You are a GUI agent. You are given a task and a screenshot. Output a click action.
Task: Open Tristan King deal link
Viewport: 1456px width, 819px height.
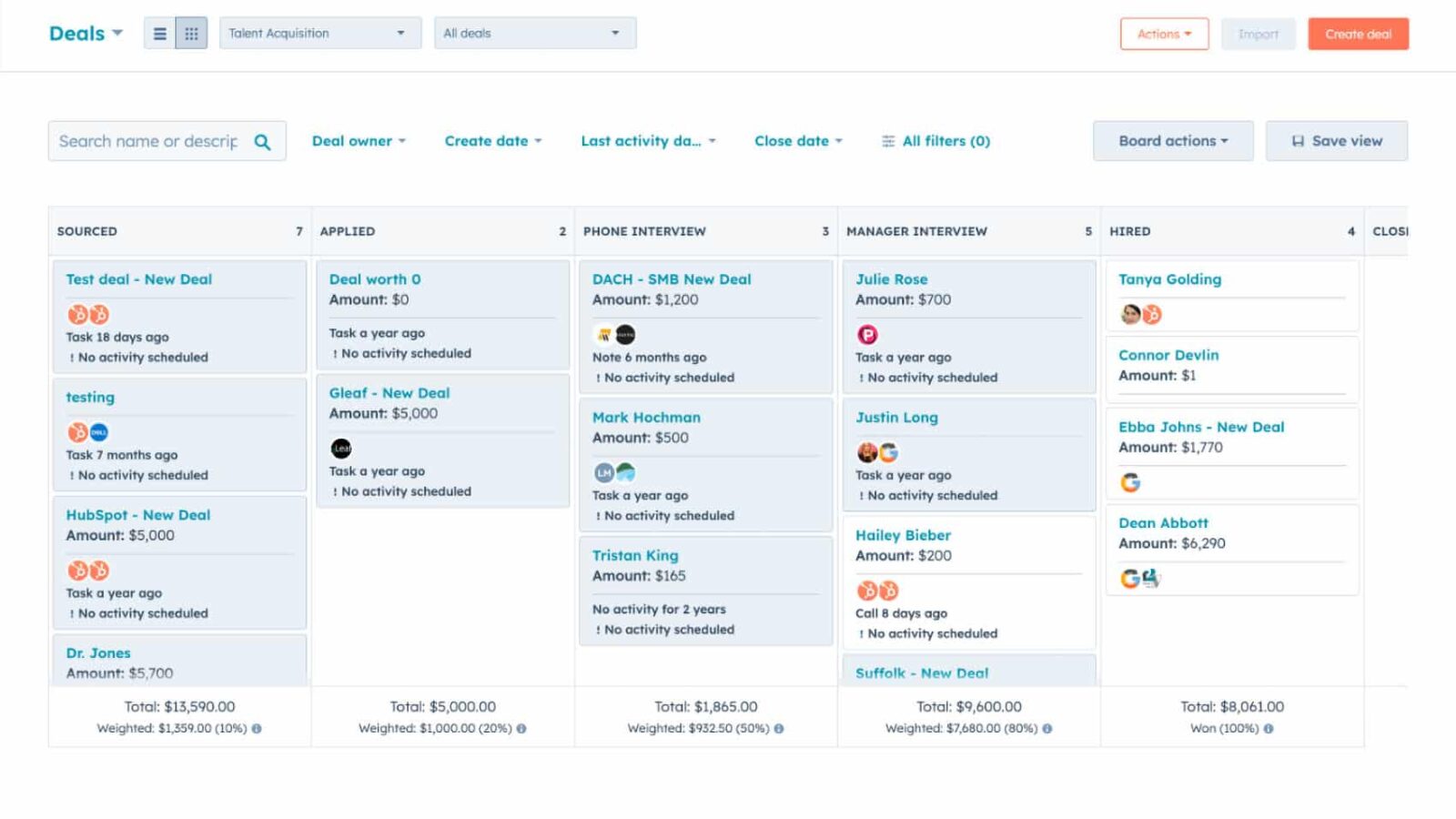635,556
